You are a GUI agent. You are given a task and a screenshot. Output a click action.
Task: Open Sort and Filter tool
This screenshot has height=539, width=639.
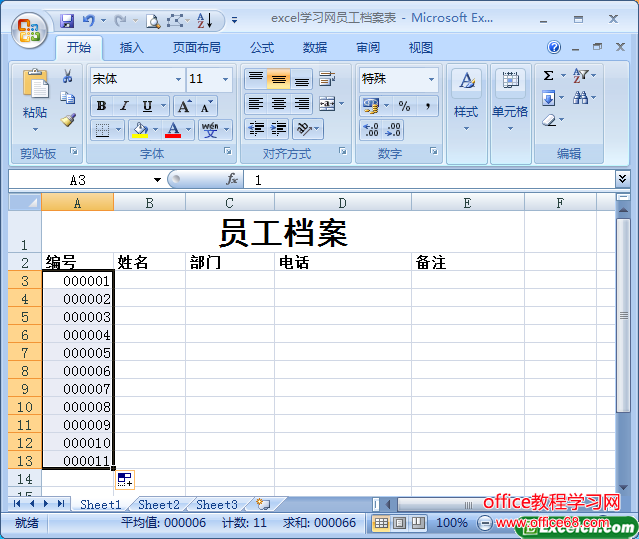580,76
